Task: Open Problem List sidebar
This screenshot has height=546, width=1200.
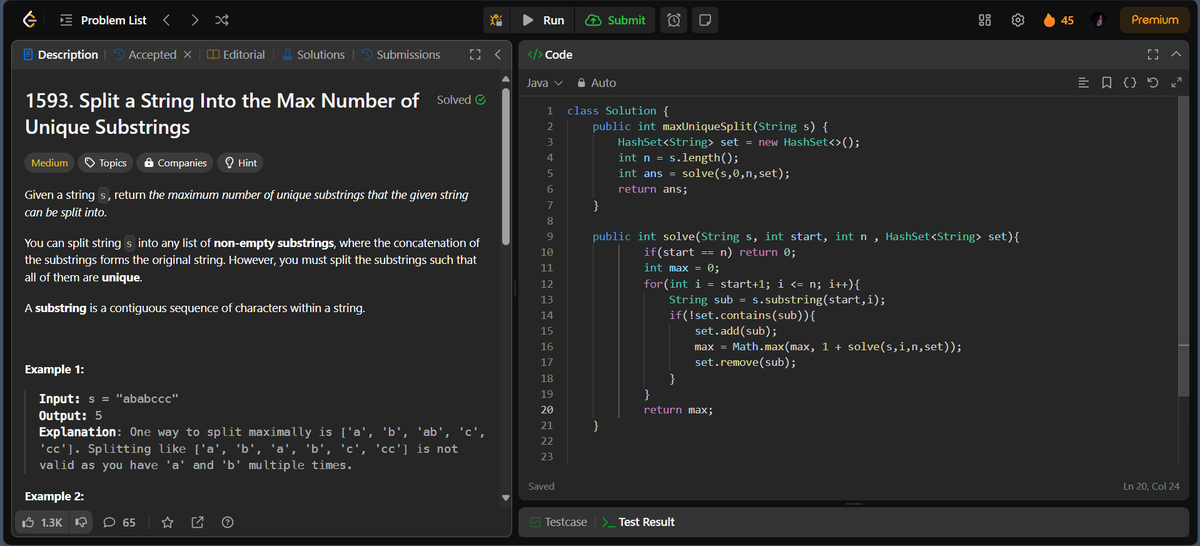Action: pyautogui.click(x=103, y=20)
